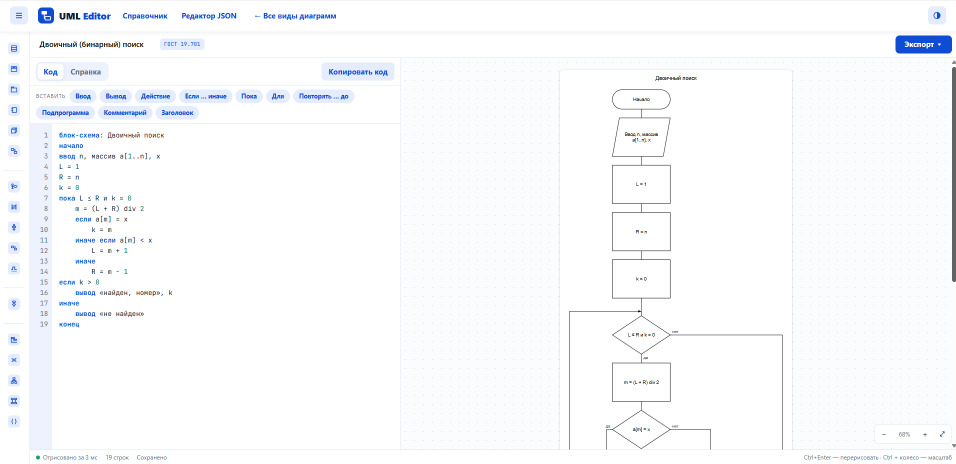Open the hamburger menu
The height and width of the screenshot is (464, 956).
click(x=19, y=16)
